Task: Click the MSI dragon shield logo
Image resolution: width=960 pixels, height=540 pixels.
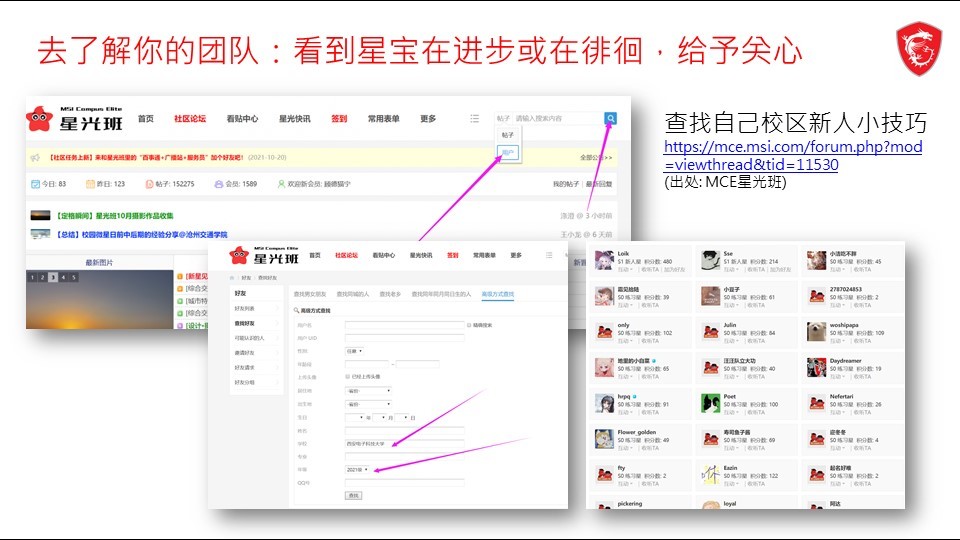Action: pyautogui.click(x=919, y=49)
